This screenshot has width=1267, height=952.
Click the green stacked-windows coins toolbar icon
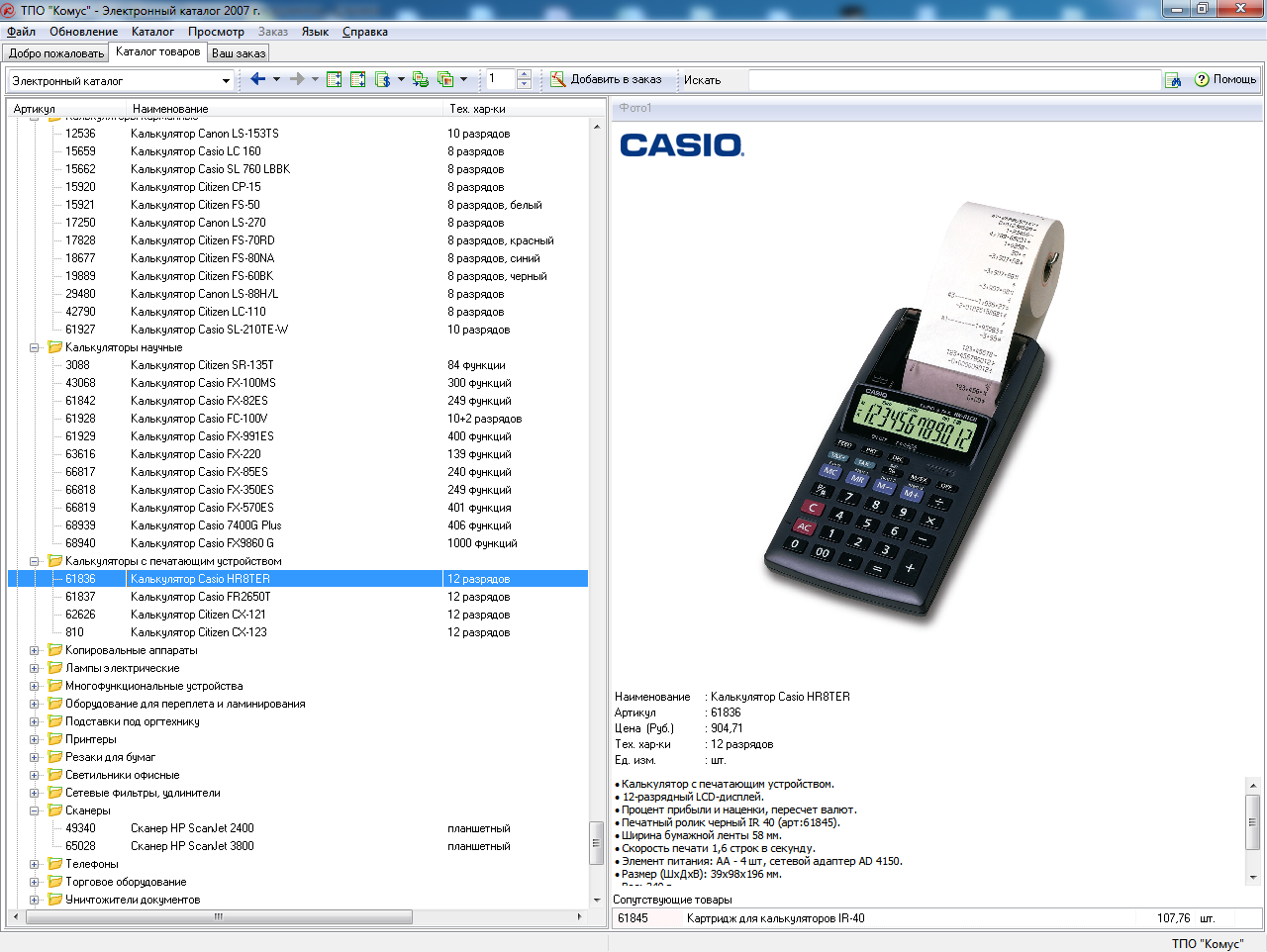pos(421,79)
